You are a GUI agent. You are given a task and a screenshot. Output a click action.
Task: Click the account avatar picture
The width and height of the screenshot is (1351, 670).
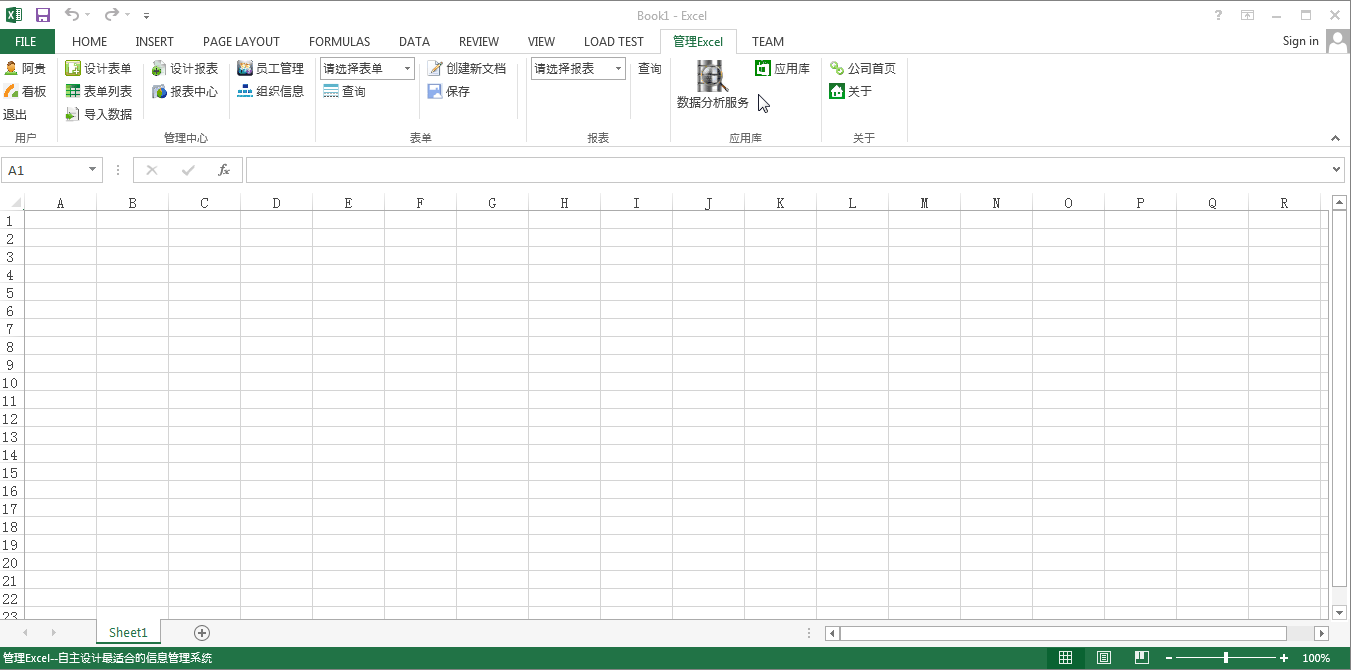coord(1338,41)
